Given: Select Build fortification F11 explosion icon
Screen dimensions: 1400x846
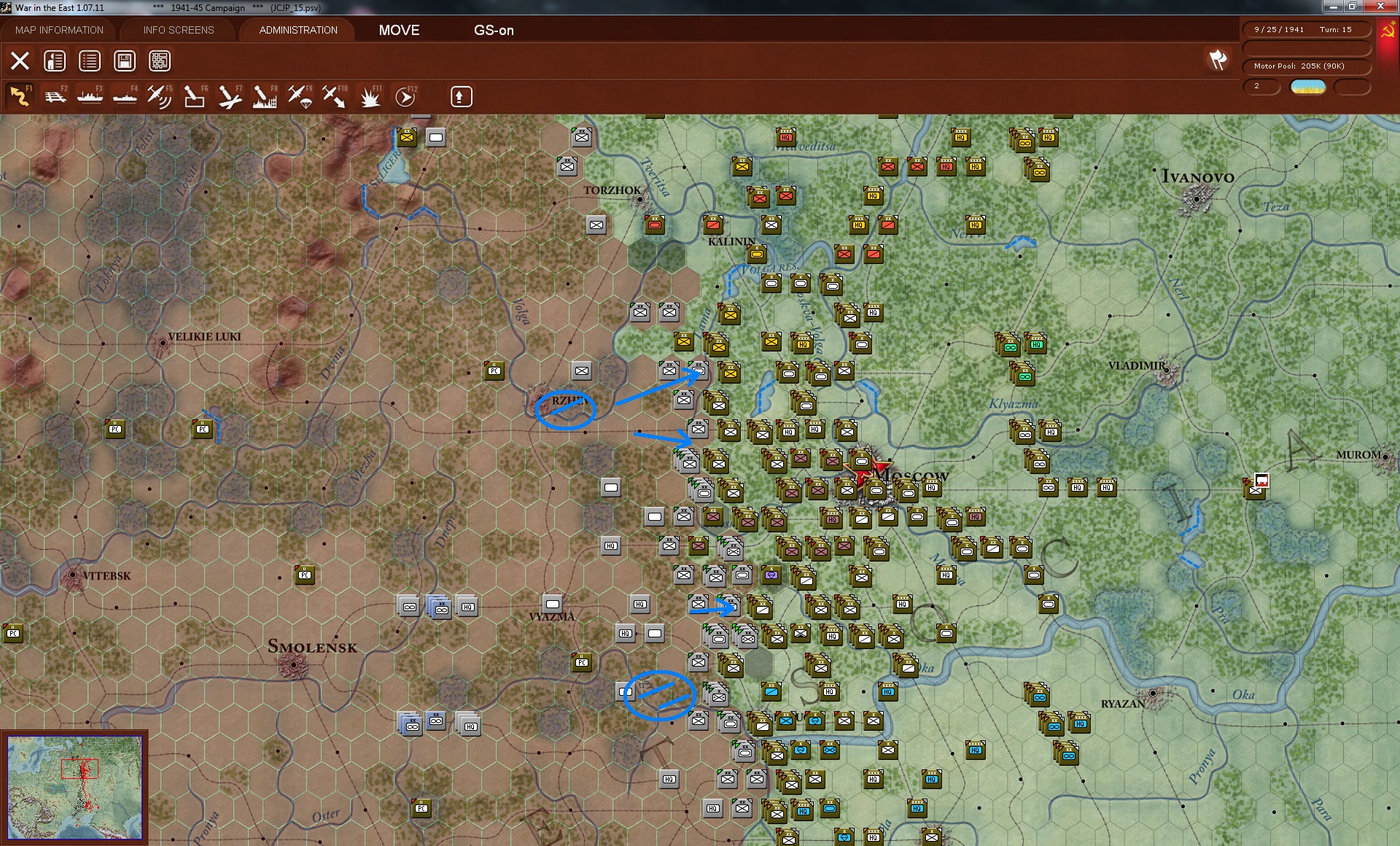Looking at the screenshot, I should coord(370,96).
